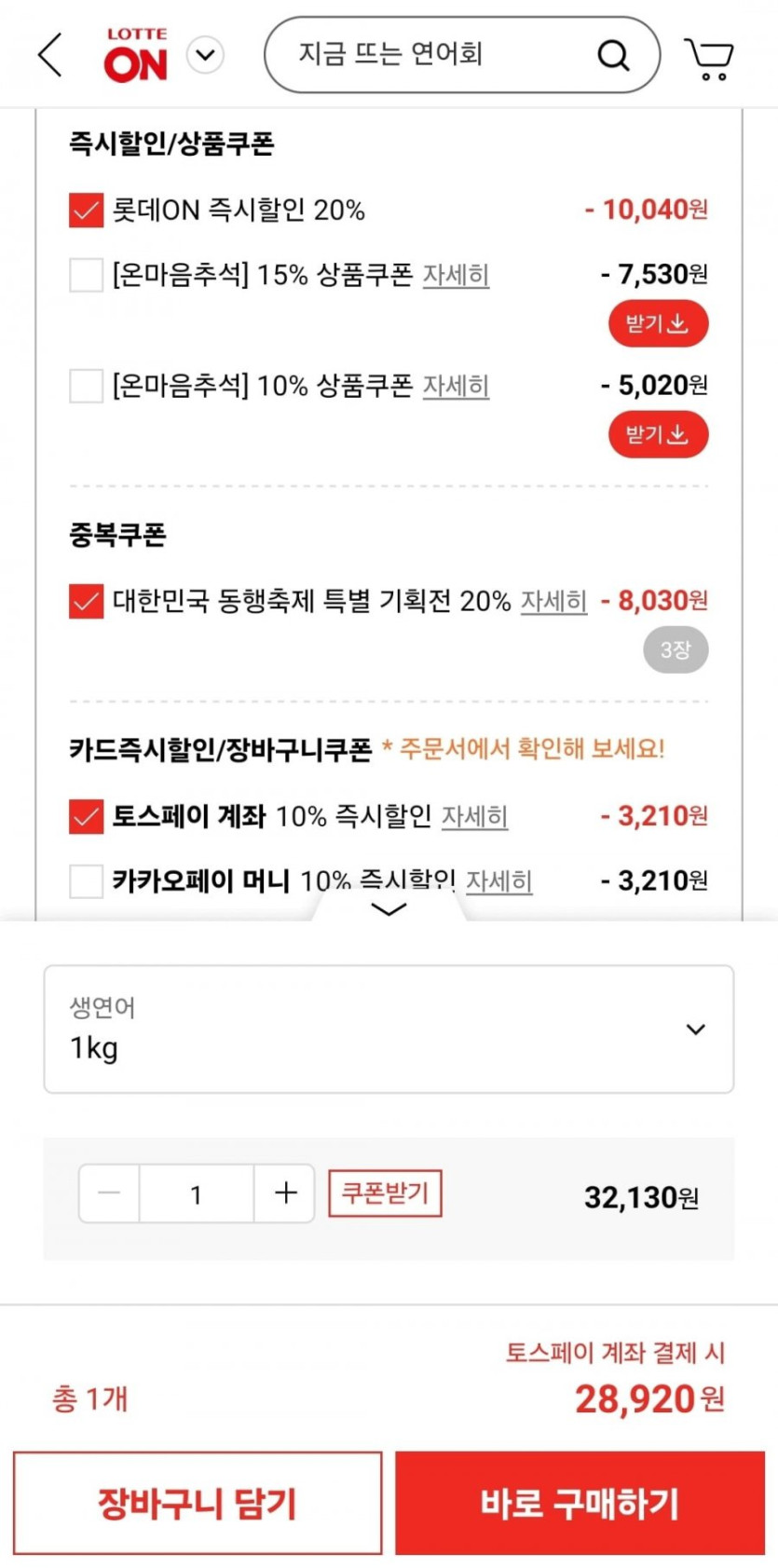Decrease quantity with minus button
This screenshot has width=778, height=1568.
(x=109, y=1193)
